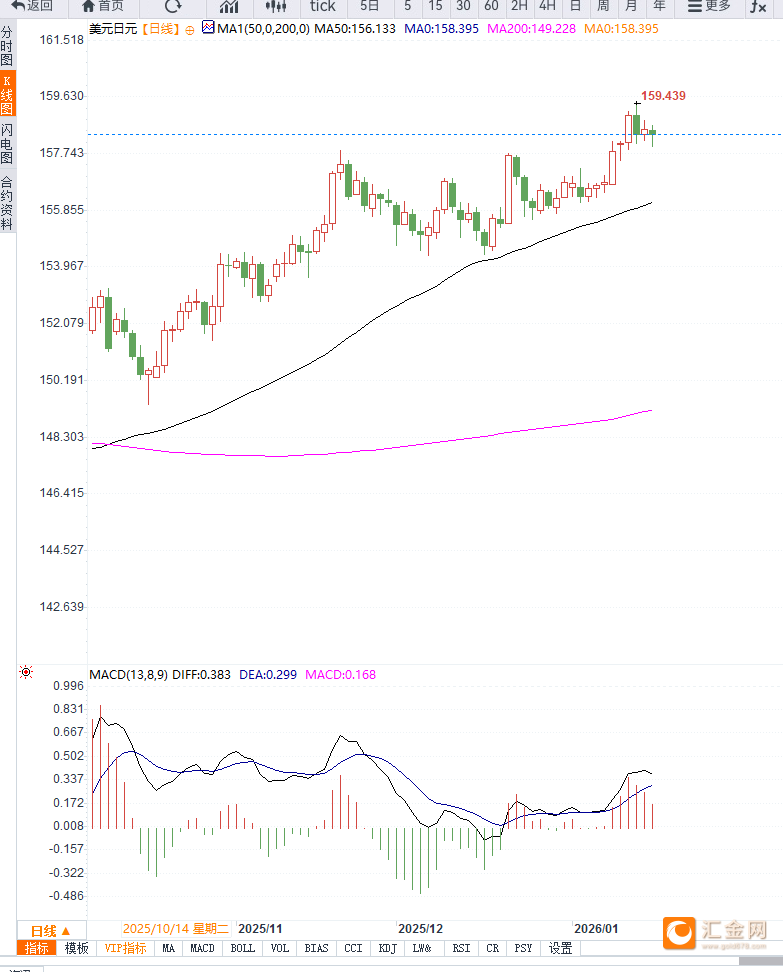783x972 pixels.
Task: Click the MA1 indicator icon beside title
Action: (208, 28)
